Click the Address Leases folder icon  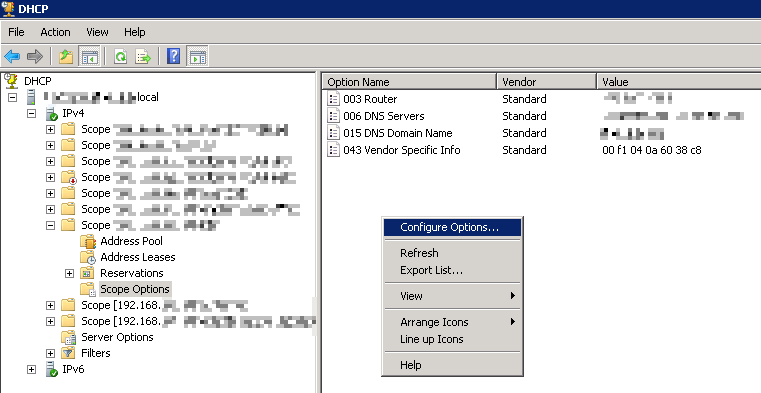pos(88,257)
